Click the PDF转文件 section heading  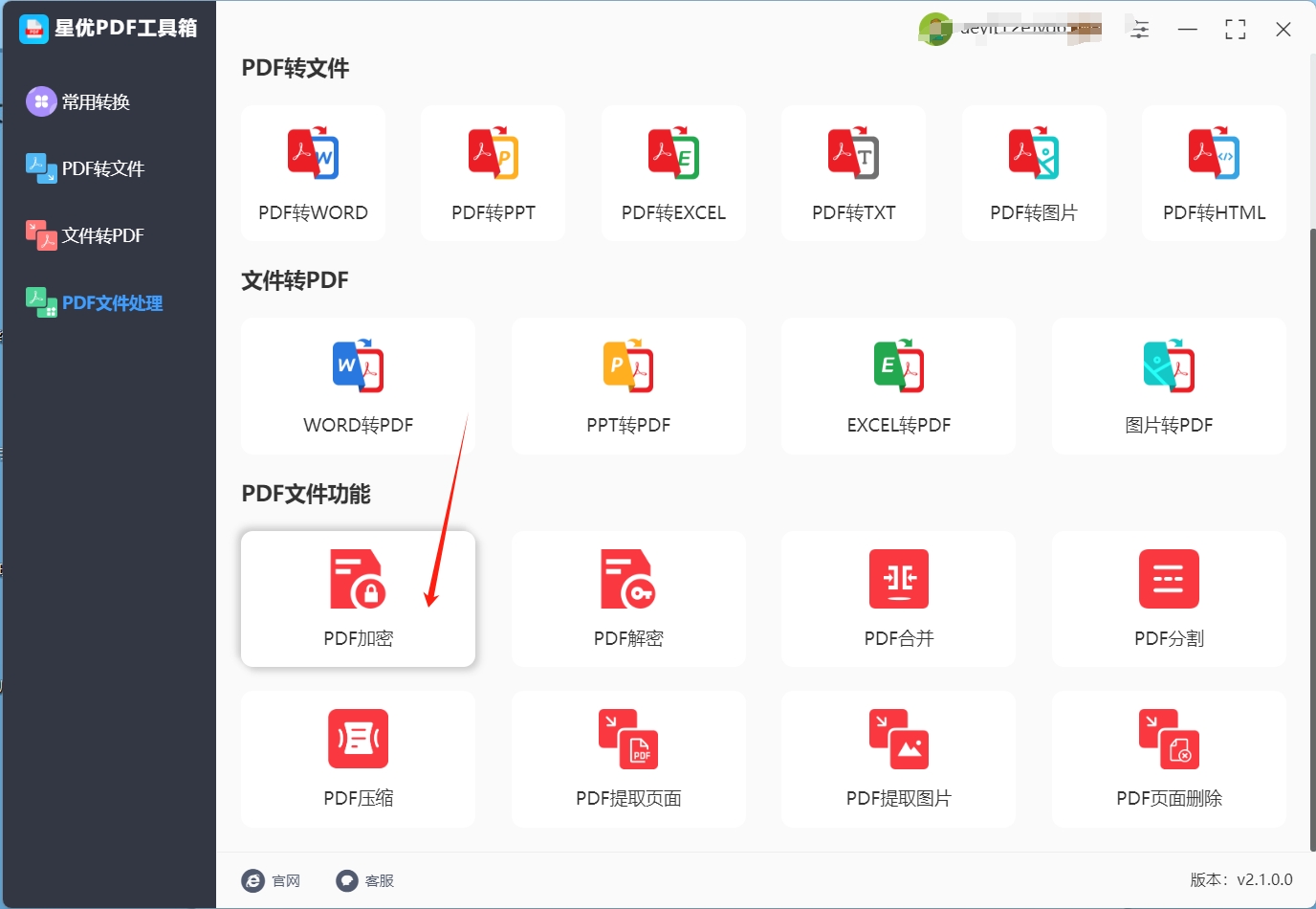295,68
